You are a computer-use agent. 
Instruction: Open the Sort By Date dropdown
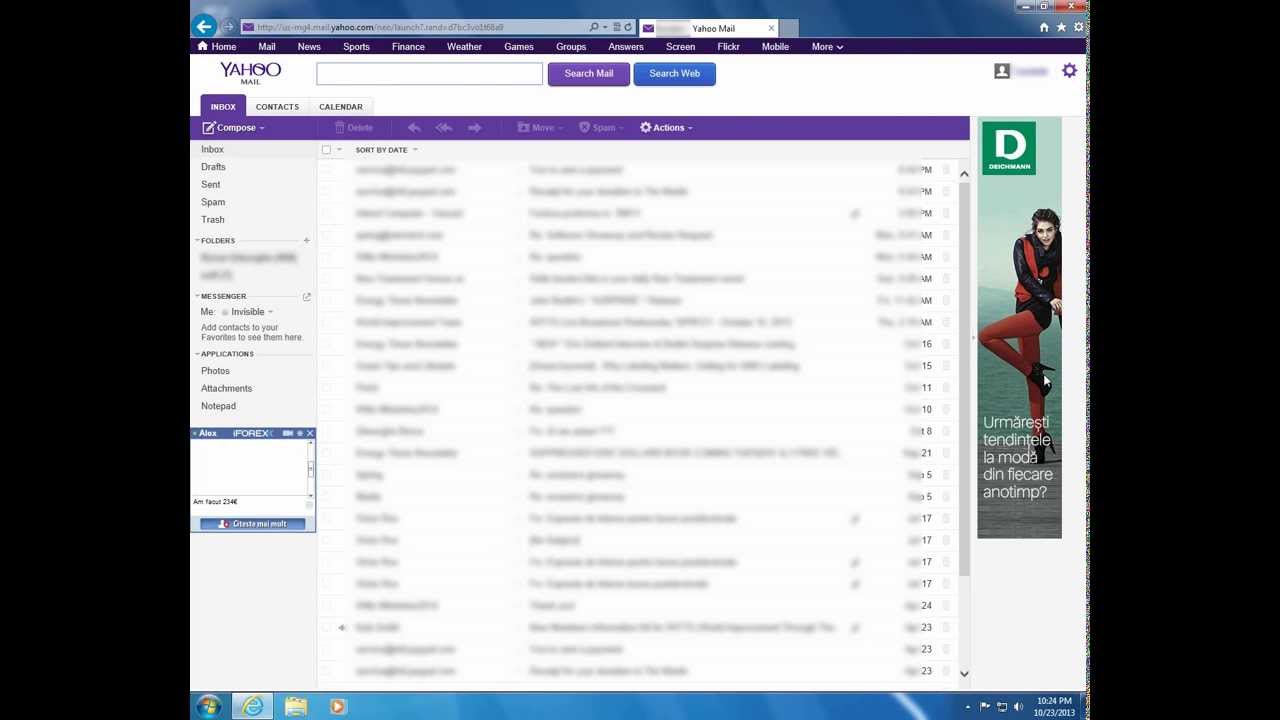click(x=386, y=149)
